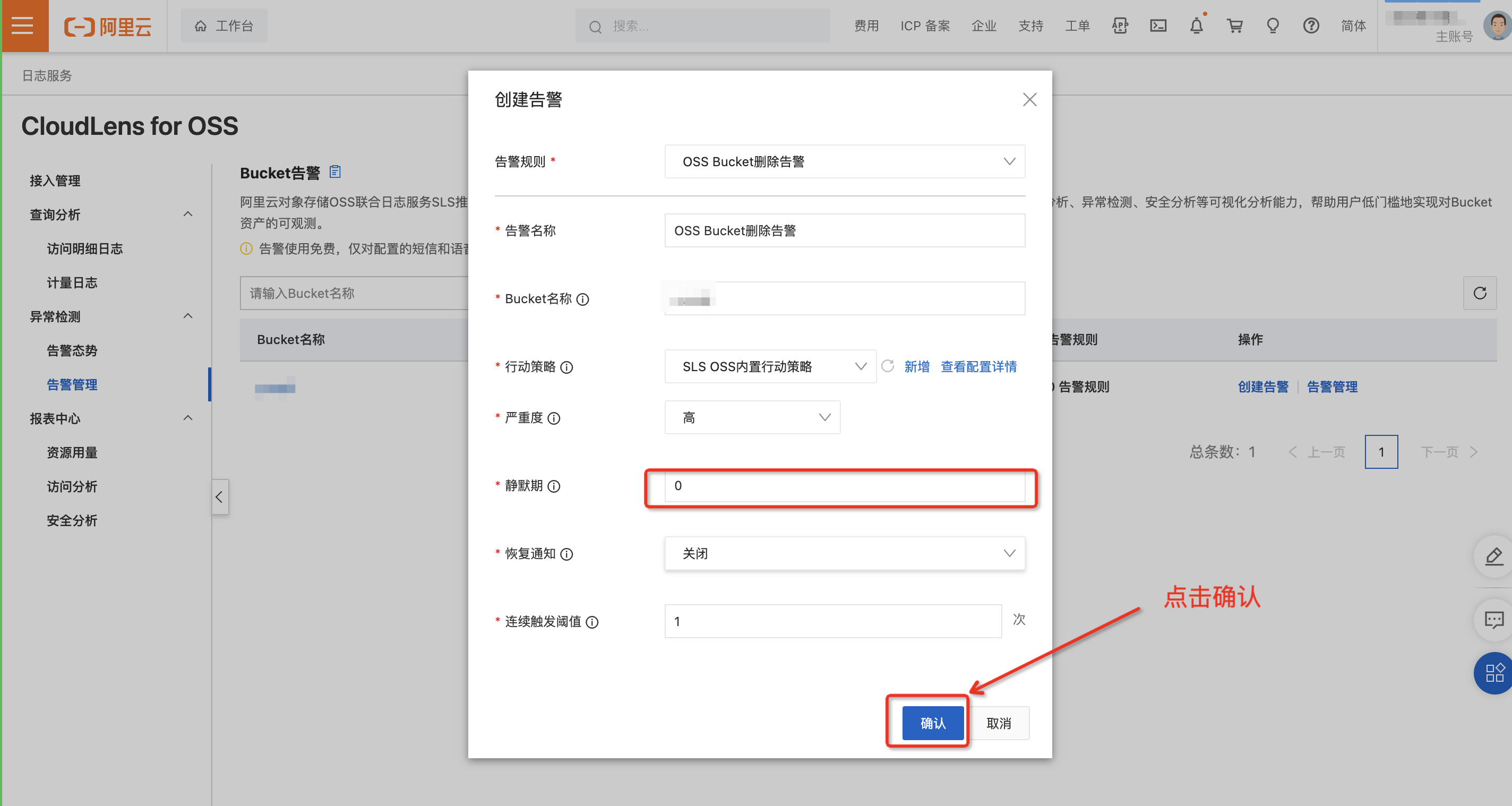Refresh the action policy list icon
Screen dimensions: 1512x806
(888, 366)
